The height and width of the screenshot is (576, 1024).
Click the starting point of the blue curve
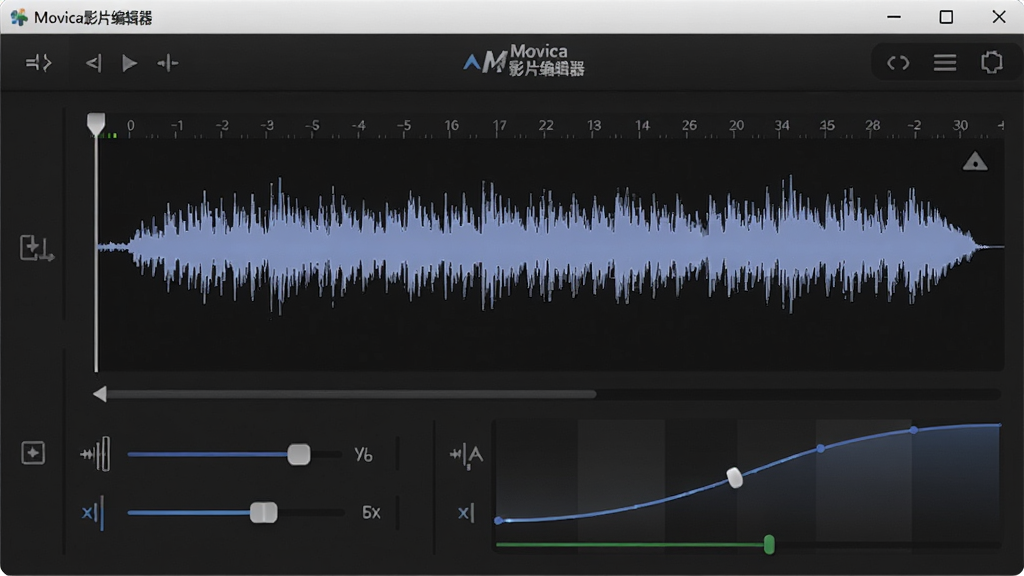499,520
